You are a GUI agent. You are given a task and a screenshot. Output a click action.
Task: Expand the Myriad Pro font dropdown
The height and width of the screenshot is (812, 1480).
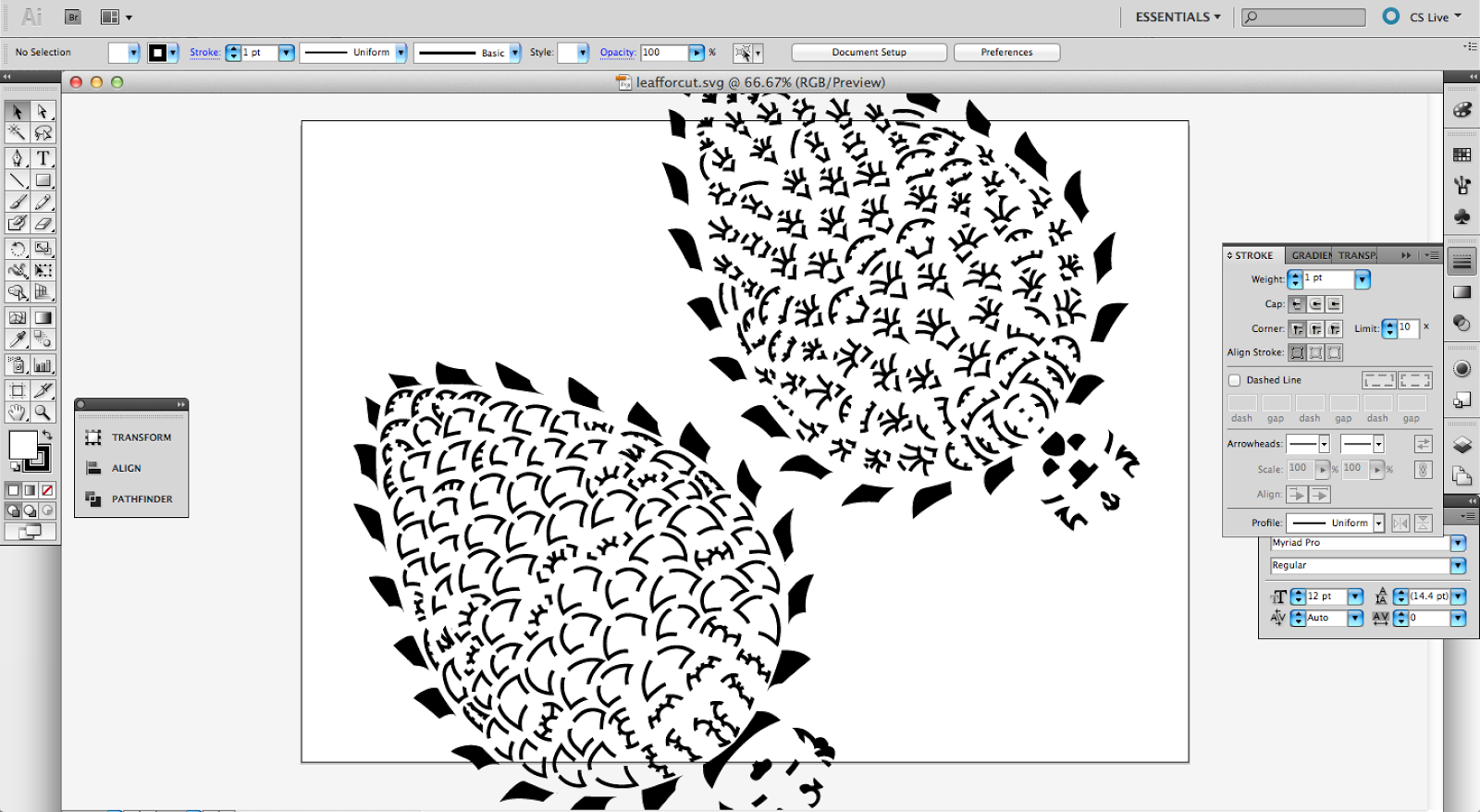(x=1459, y=543)
